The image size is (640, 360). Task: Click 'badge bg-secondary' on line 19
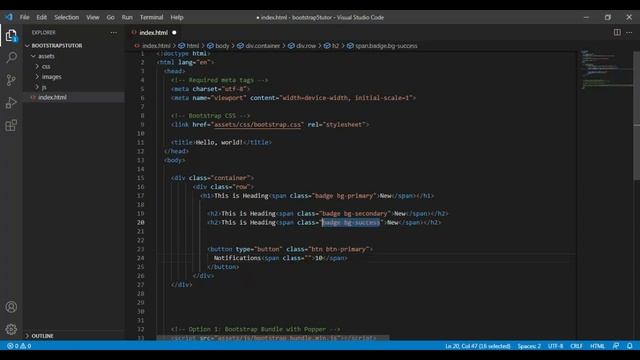(354, 213)
